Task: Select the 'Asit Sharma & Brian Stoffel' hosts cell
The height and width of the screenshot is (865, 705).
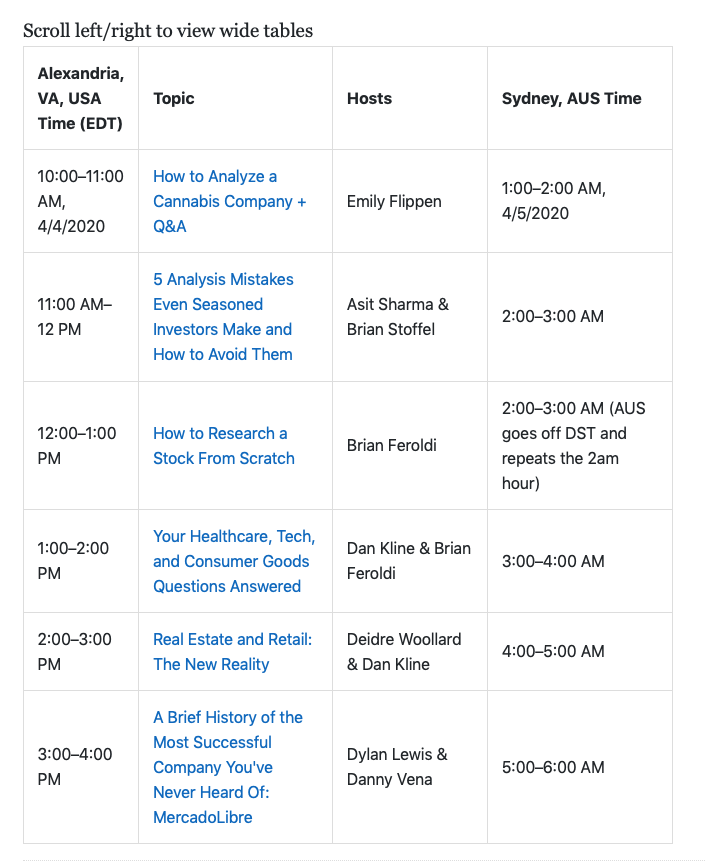Action: pyautogui.click(x=397, y=316)
